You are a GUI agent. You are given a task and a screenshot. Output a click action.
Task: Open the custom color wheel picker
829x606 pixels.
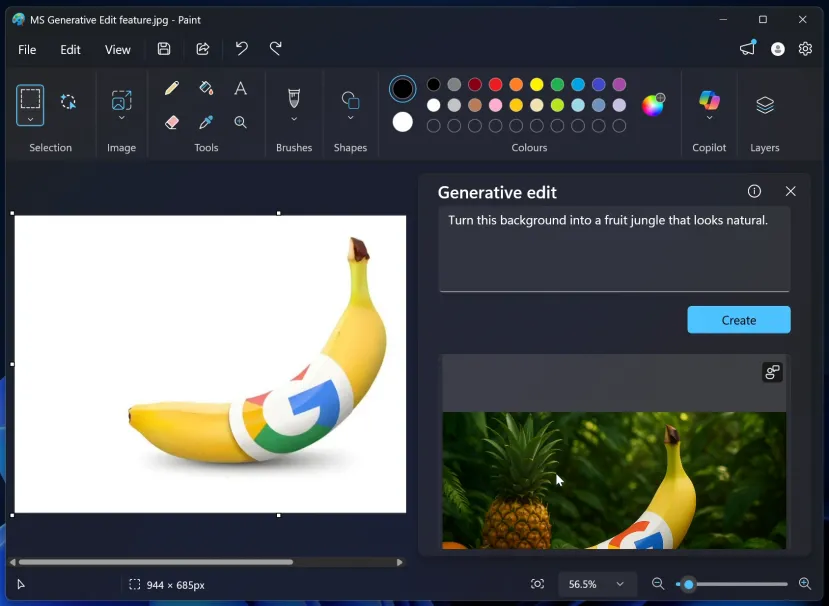pos(654,104)
